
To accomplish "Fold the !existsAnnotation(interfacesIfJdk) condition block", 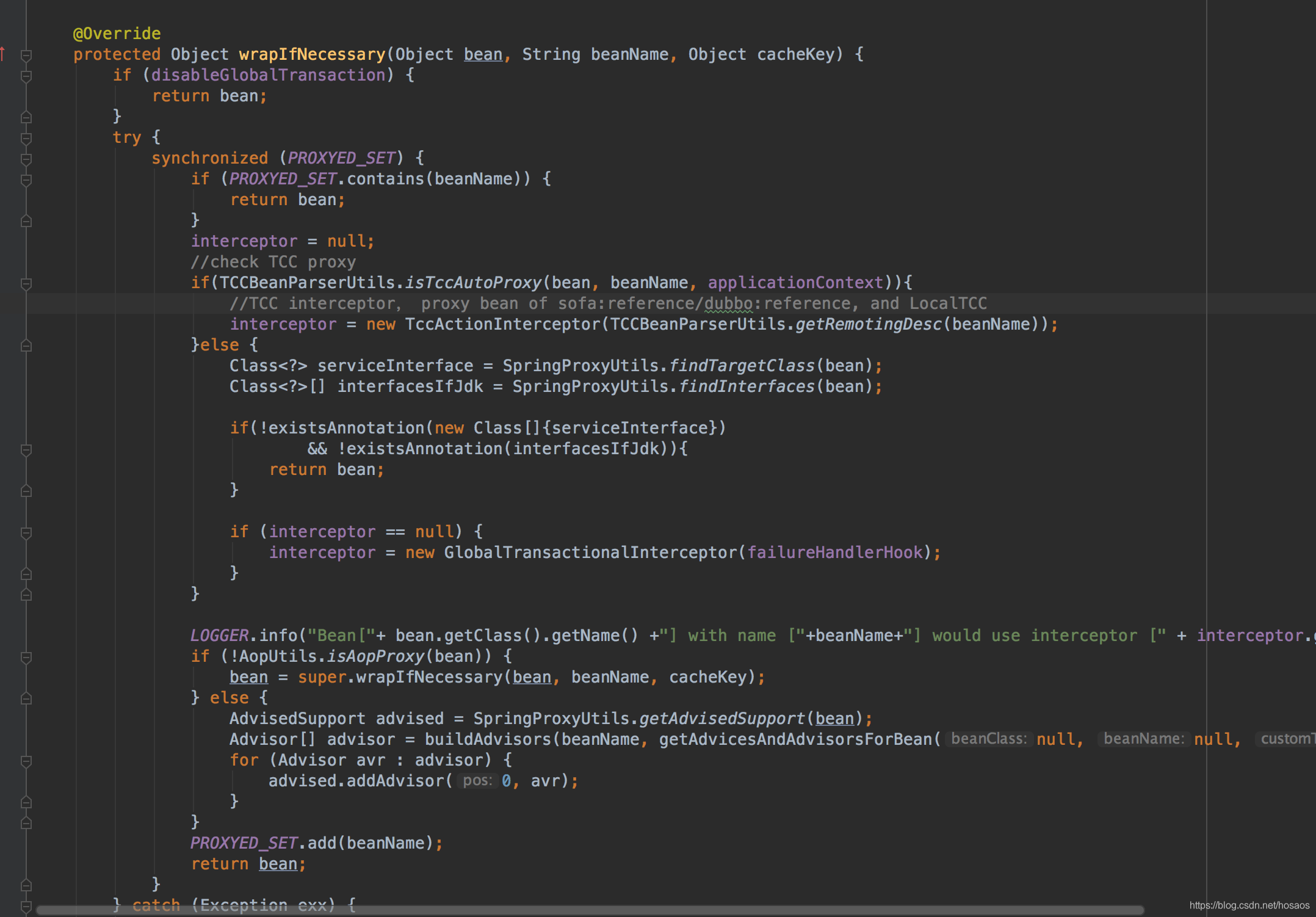I will (26, 449).
